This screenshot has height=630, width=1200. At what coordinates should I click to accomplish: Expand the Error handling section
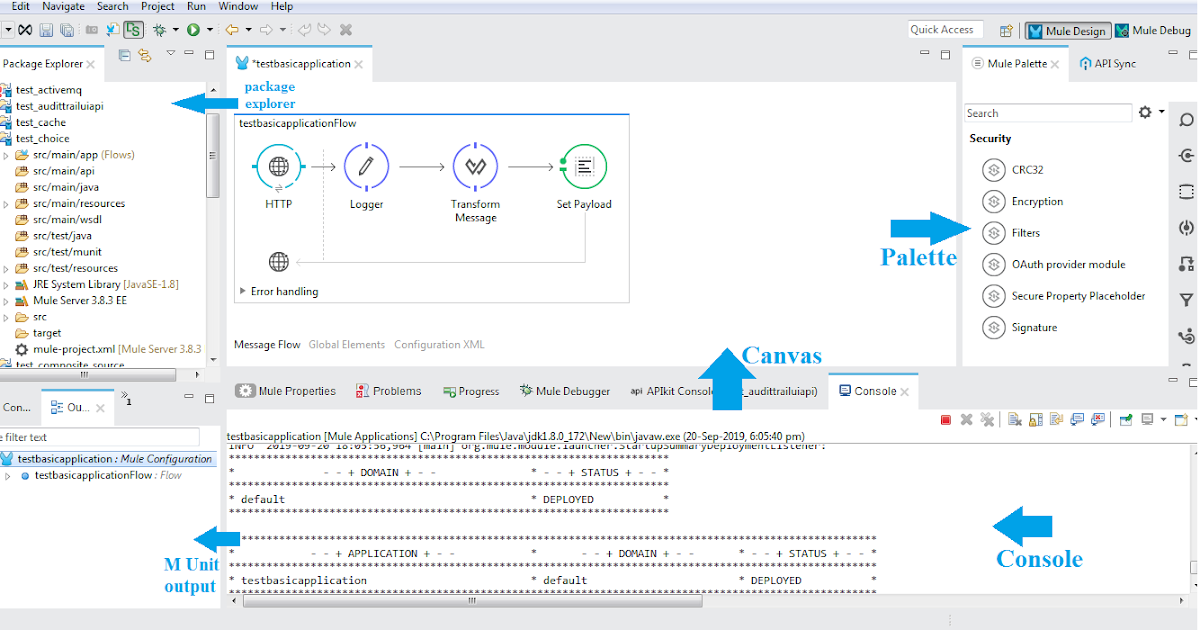[x=243, y=292]
